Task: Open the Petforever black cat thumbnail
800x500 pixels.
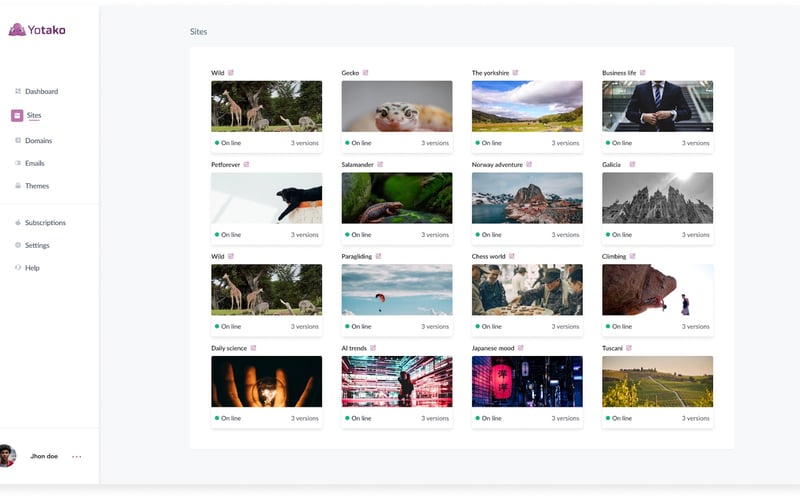Action: [266, 198]
